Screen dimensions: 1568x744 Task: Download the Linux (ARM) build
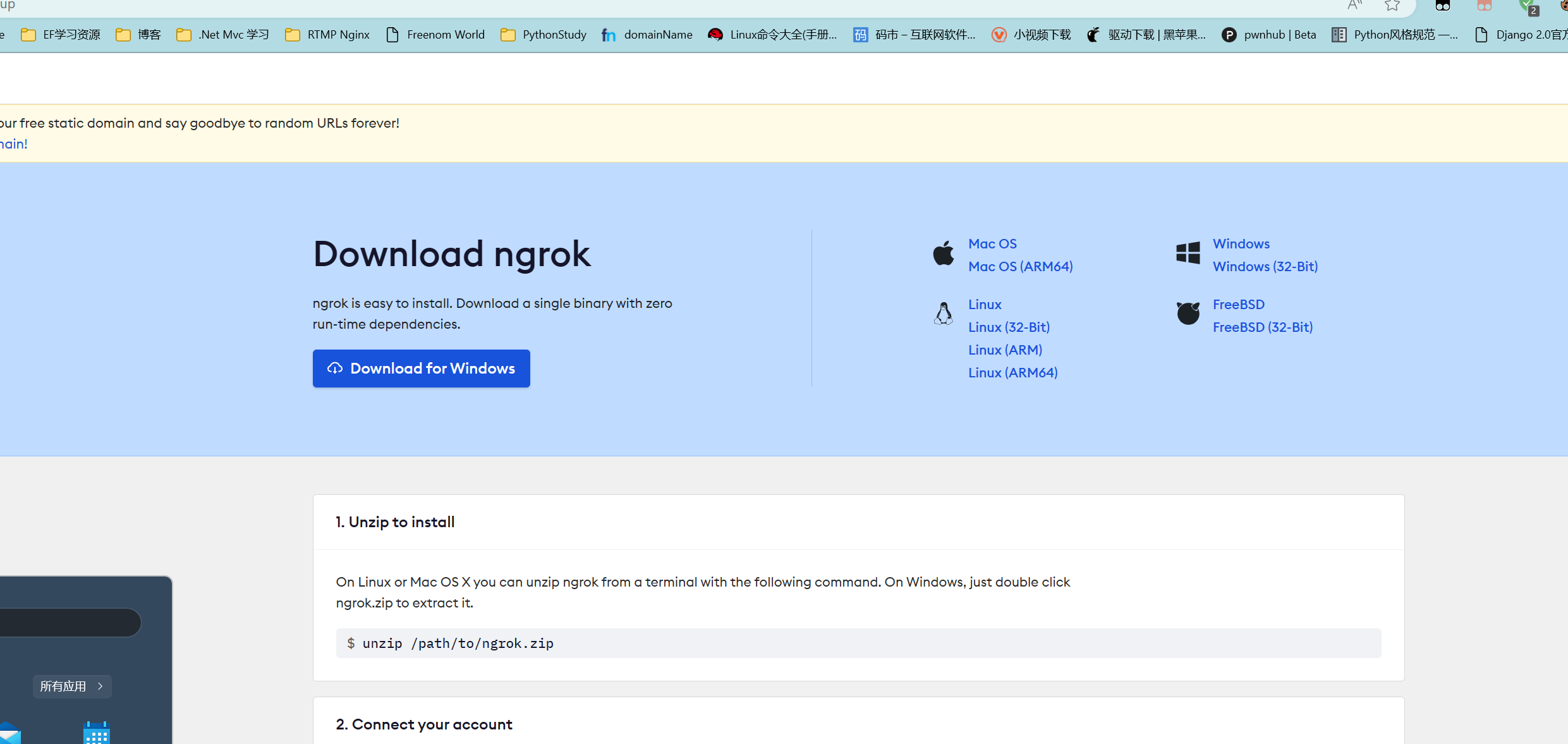(1005, 350)
